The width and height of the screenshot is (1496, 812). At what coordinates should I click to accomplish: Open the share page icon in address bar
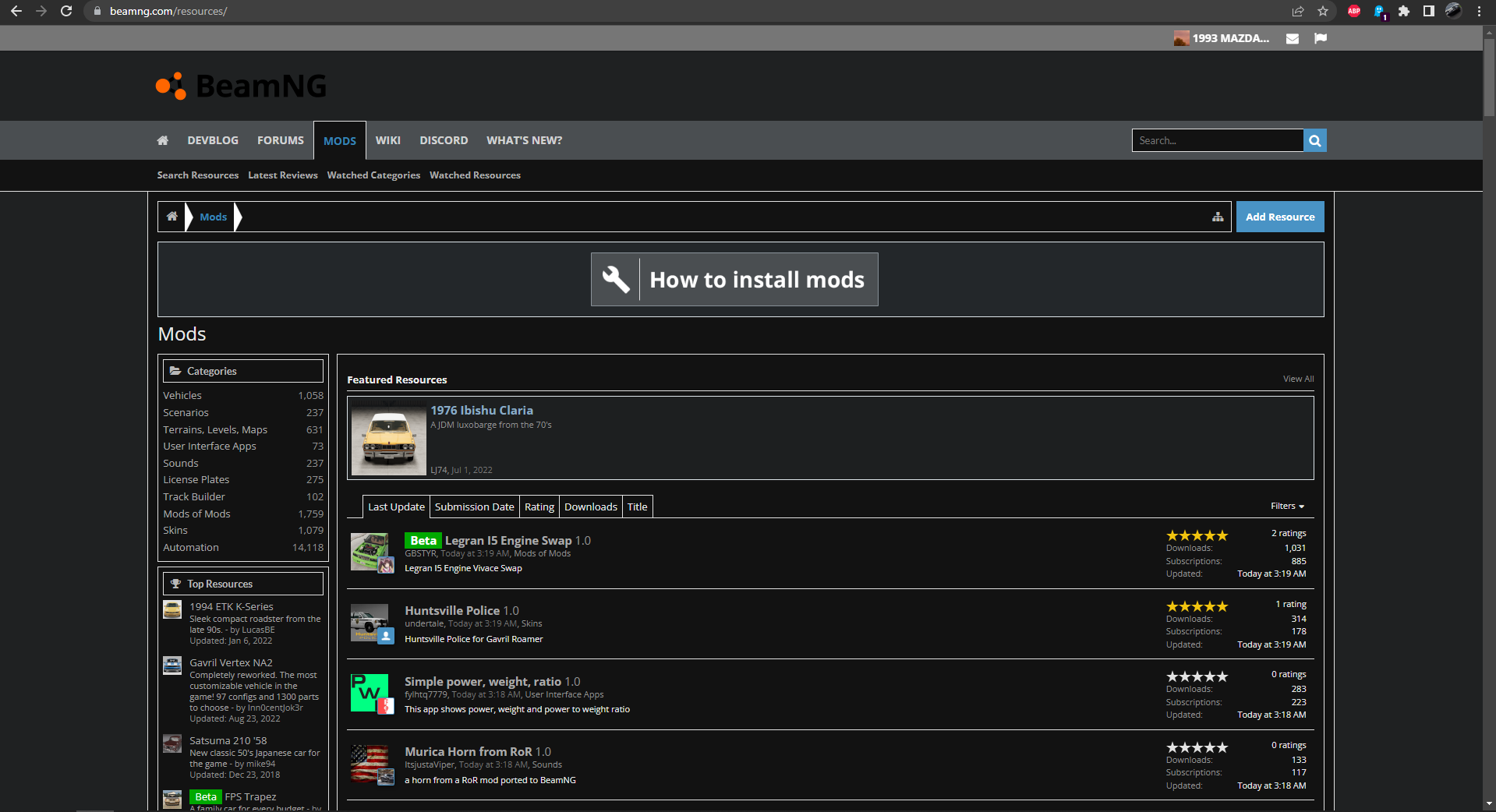pyautogui.click(x=1298, y=11)
